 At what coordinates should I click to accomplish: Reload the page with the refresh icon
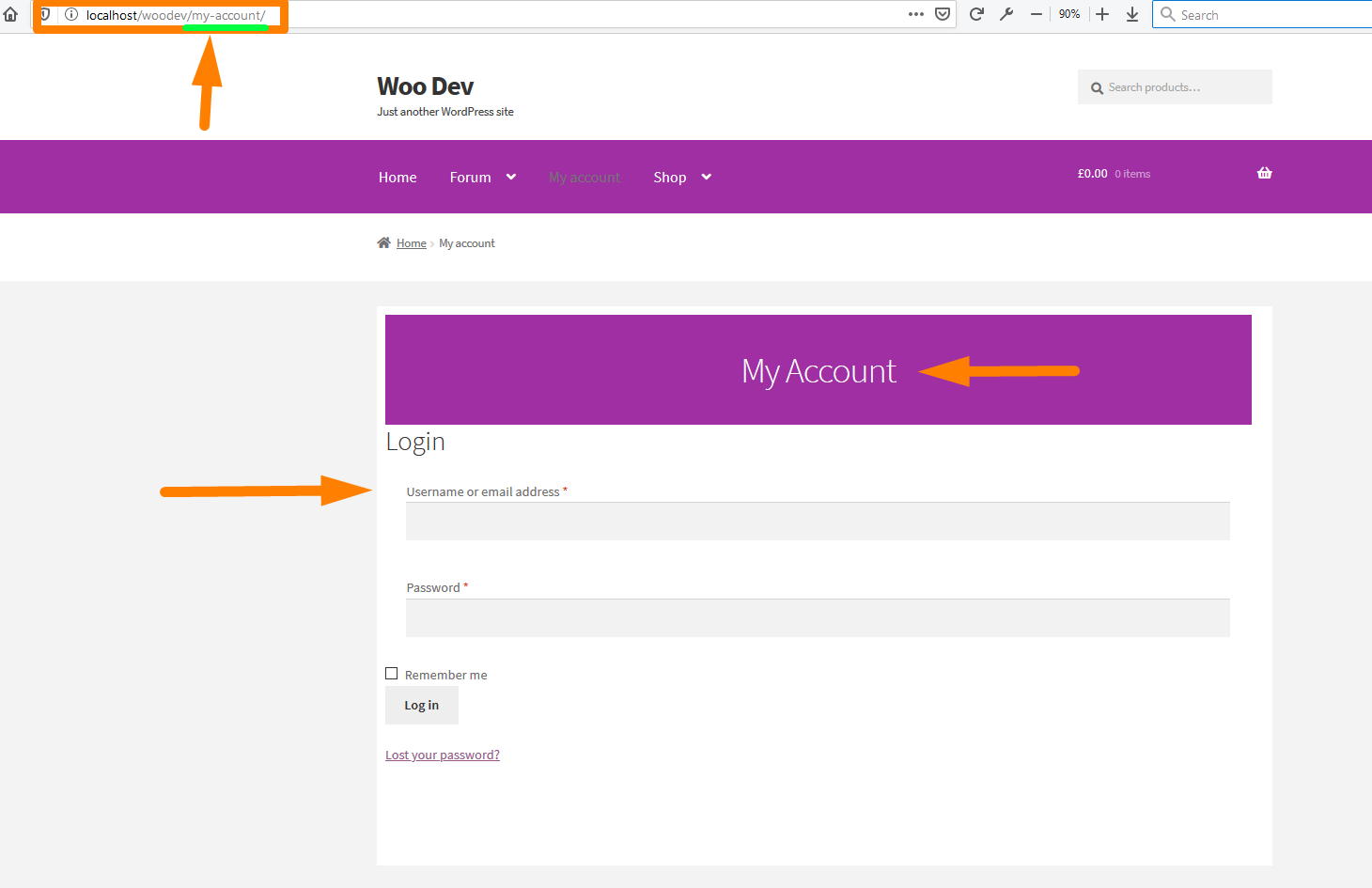pos(976,14)
